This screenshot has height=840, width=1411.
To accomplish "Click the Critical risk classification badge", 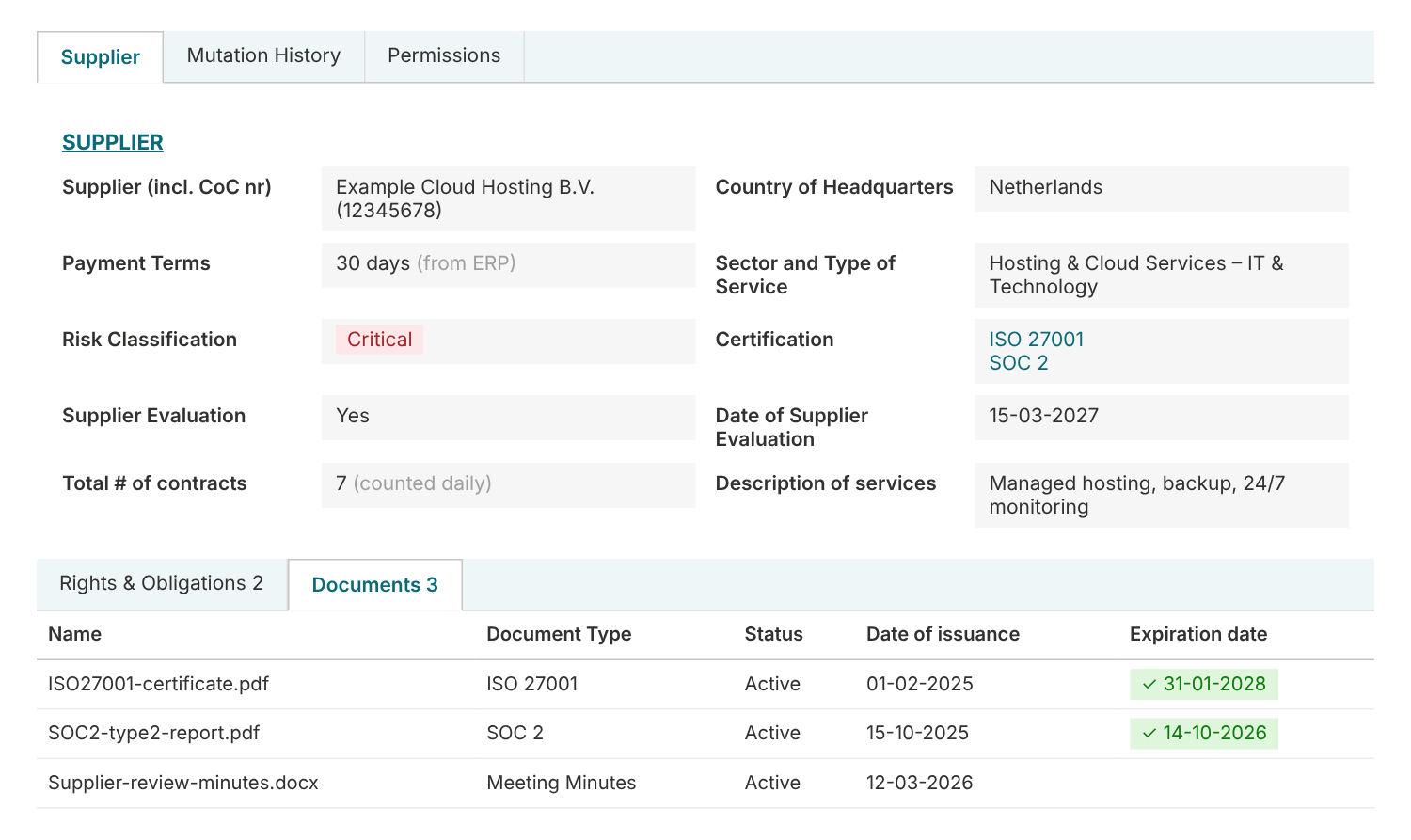I will 379,340.
